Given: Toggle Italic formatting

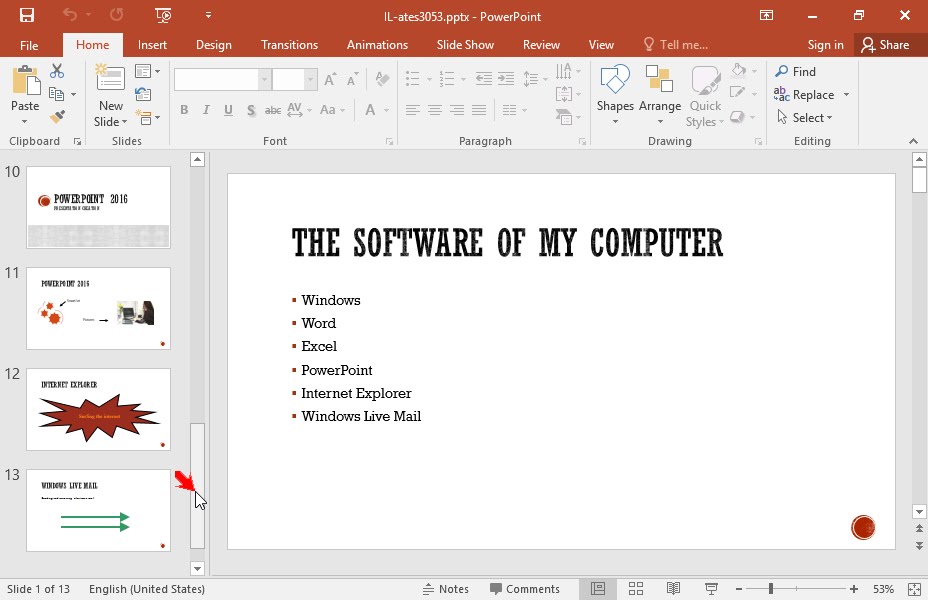Looking at the screenshot, I should (206, 110).
